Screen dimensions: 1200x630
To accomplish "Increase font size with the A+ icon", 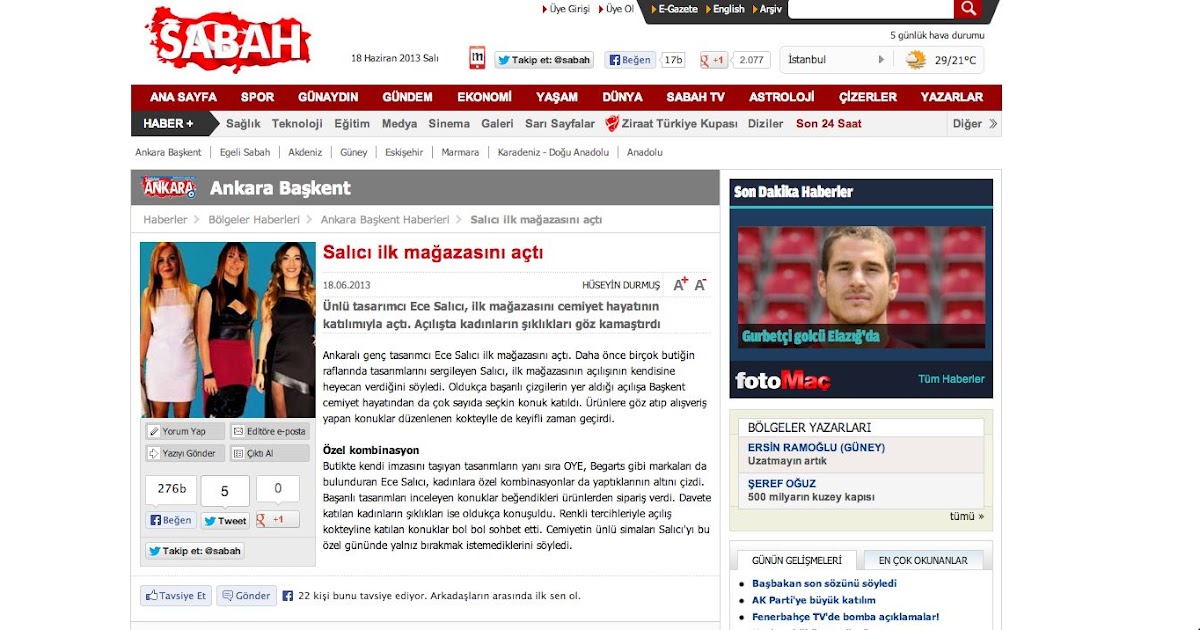I will pyautogui.click(x=680, y=285).
